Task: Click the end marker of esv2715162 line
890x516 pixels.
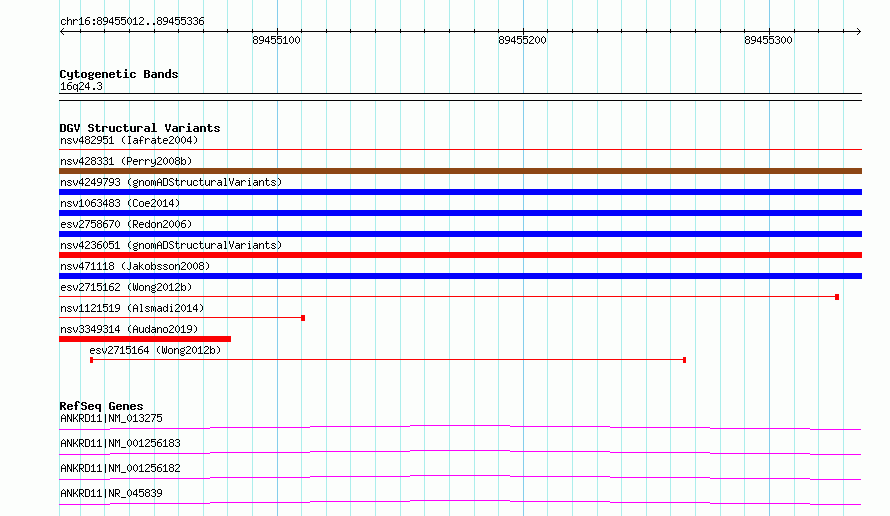Action: tap(837, 297)
